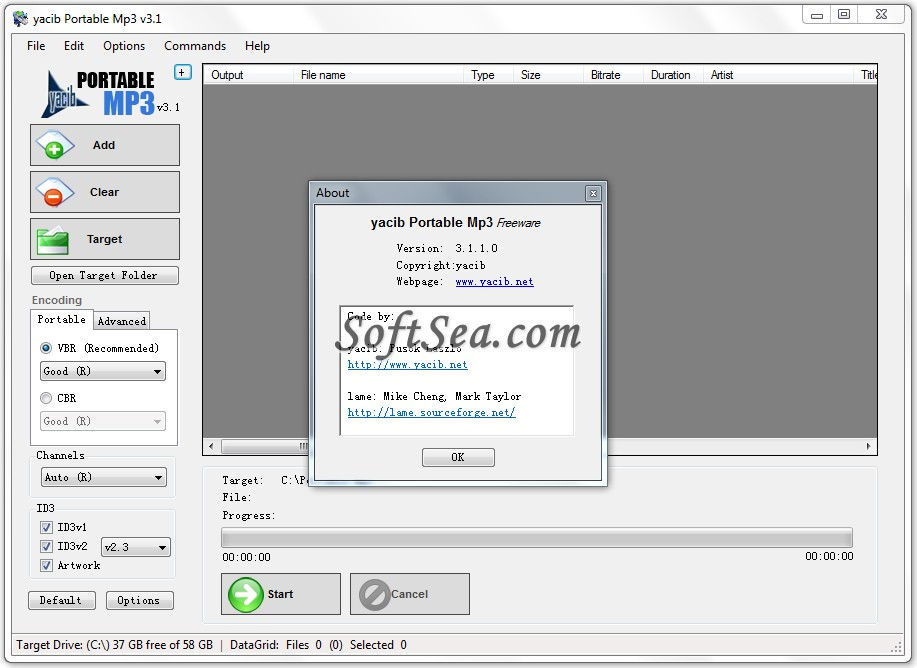The width and height of the screenshot is (917, 668).
Task: Click the green arrow Start icon
Action: [x=246, y=594]
